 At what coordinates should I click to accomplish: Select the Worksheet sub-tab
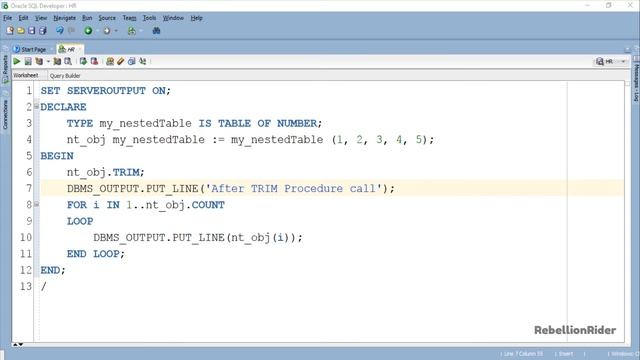click(x=25, y=76)
